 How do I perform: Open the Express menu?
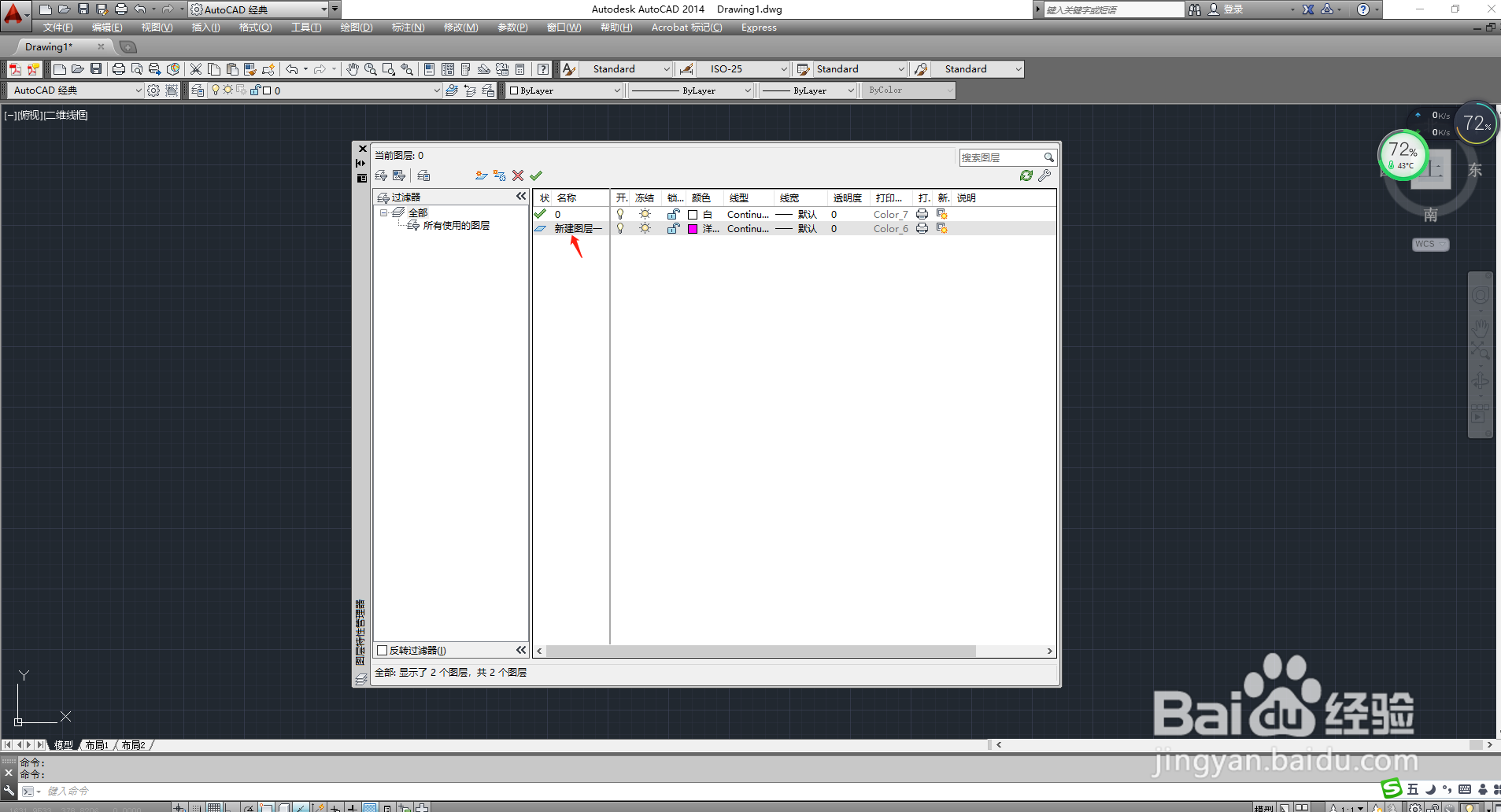tap(759, 28)
